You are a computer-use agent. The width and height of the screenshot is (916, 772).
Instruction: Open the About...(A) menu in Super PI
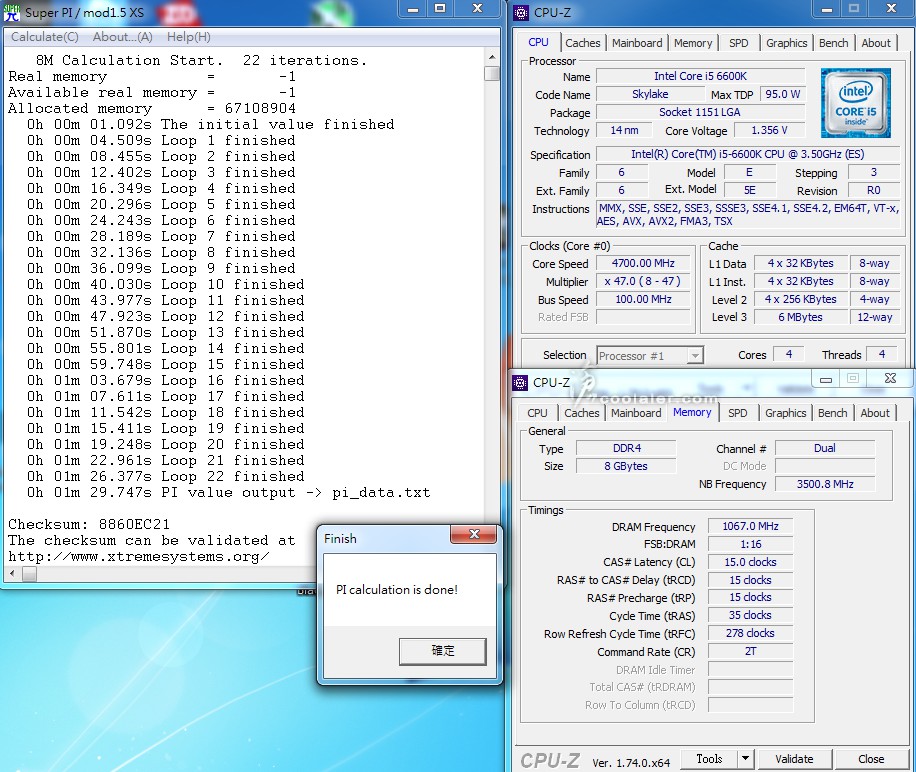click(x=123, y=37)
